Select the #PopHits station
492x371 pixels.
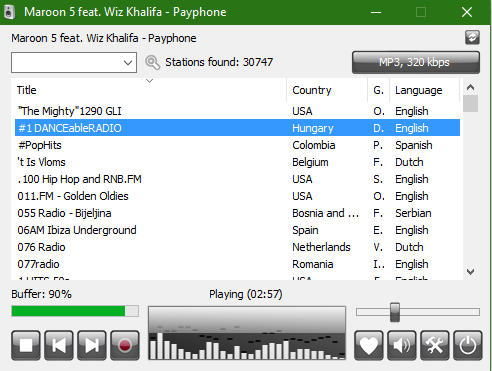click(237, 145)
